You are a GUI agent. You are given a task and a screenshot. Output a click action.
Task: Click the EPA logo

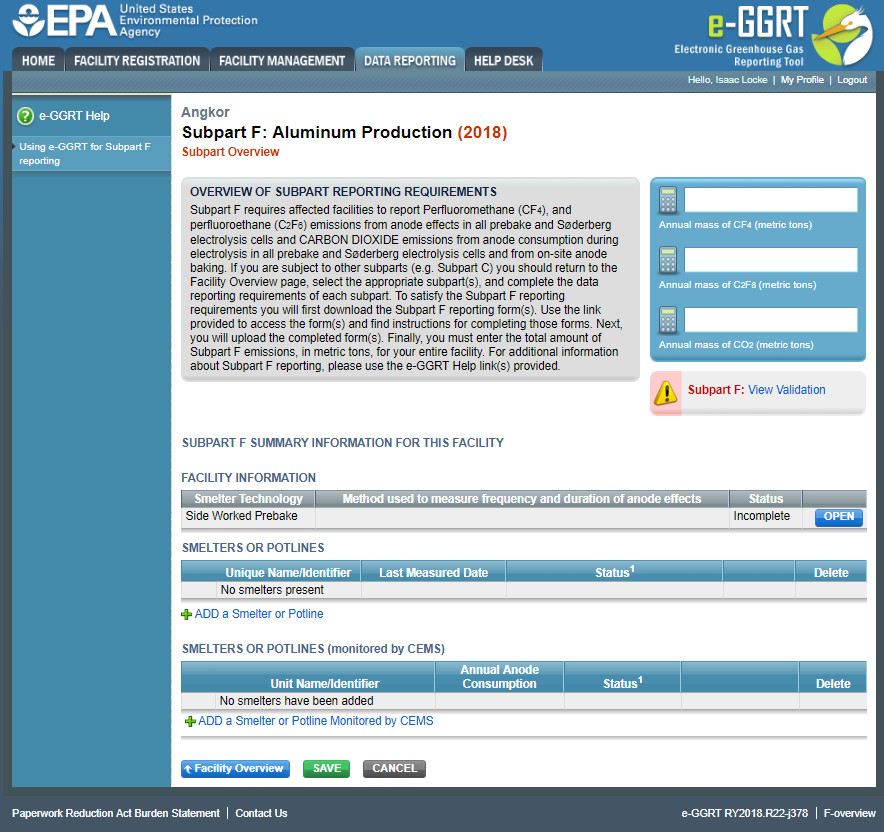pos(135,21)
